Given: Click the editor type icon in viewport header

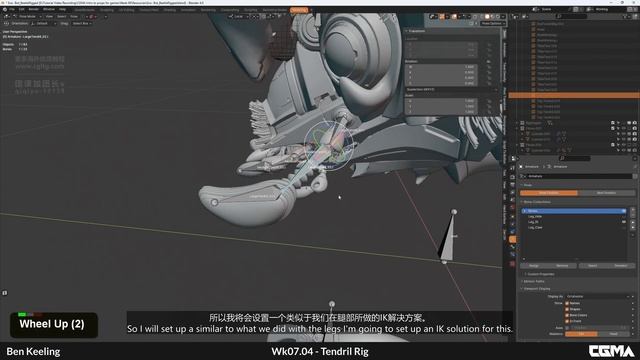Looking at the screenshot, I should pos(7,16).
